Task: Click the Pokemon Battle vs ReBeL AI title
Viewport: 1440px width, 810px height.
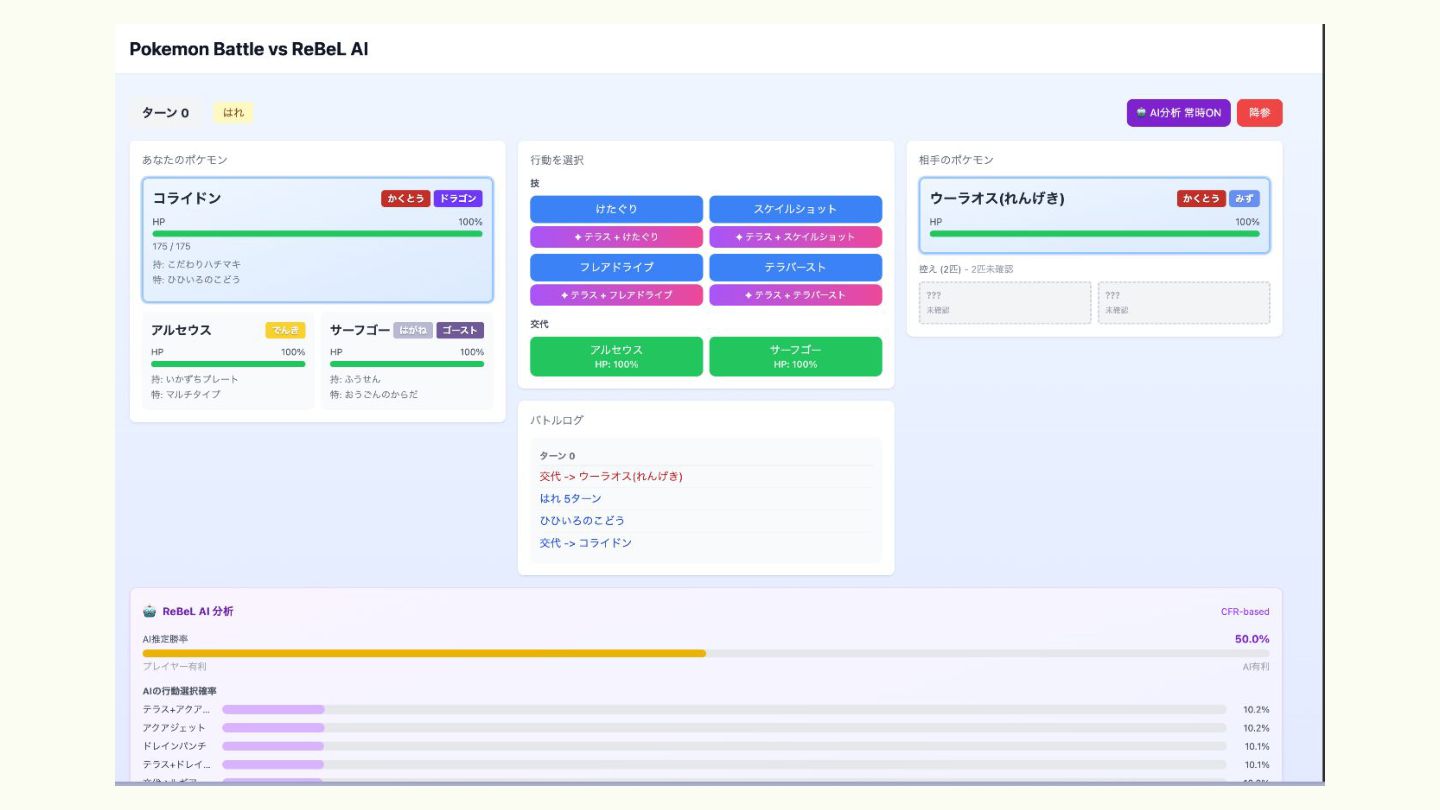Action: click(249, 48)
